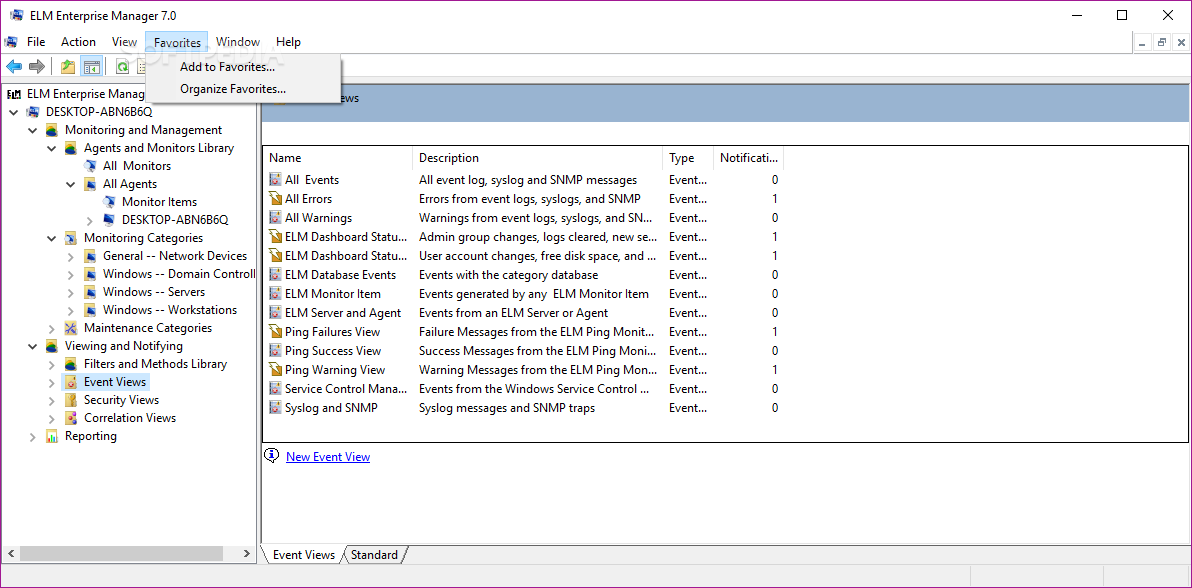The height and width of the screenshot is (588, 1192).
Task: Expand the Correlation Views node
Action: pos(52,418)
